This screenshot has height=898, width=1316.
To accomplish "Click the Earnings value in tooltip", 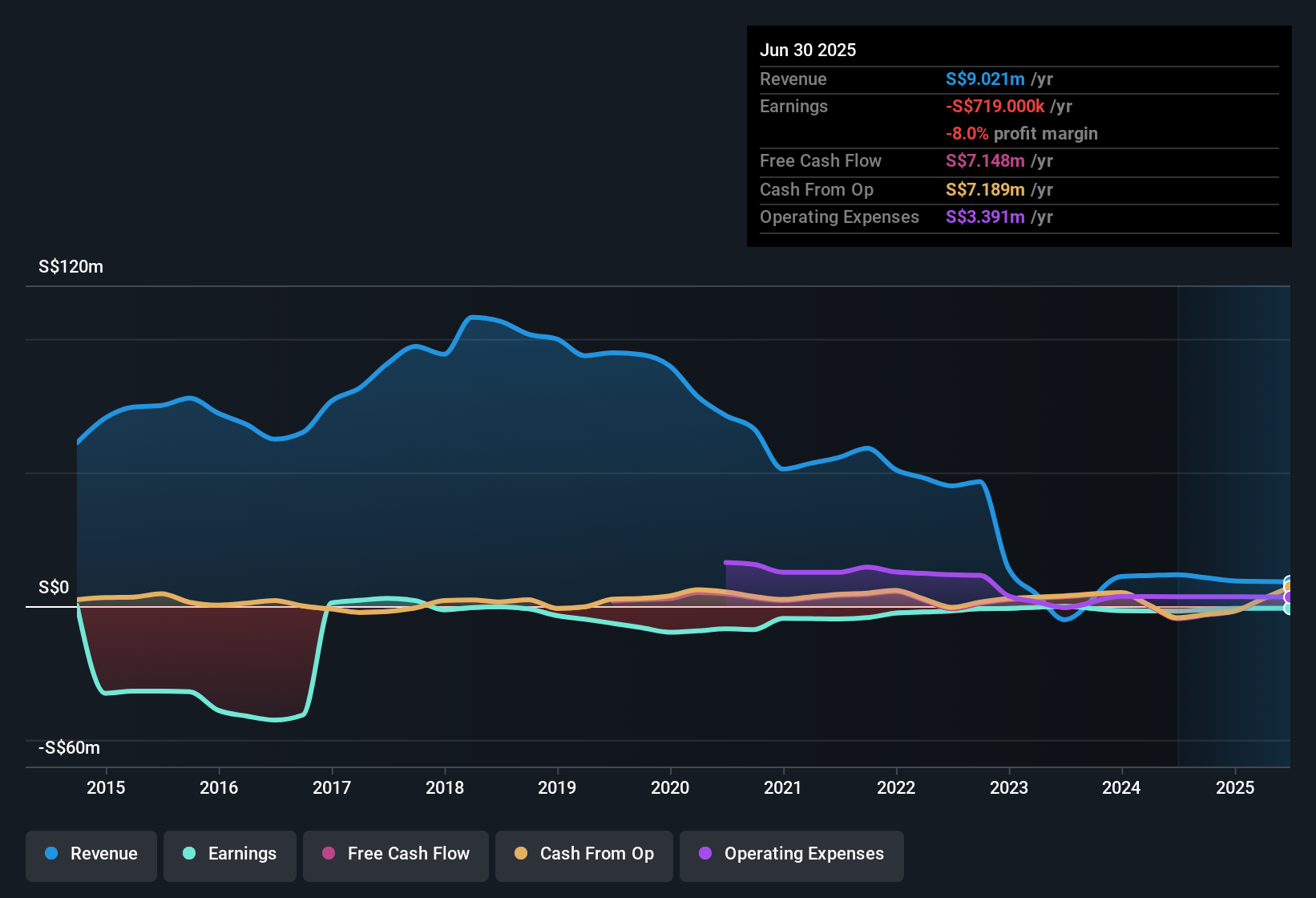I will pyautogui.click(x=995, y=107).
